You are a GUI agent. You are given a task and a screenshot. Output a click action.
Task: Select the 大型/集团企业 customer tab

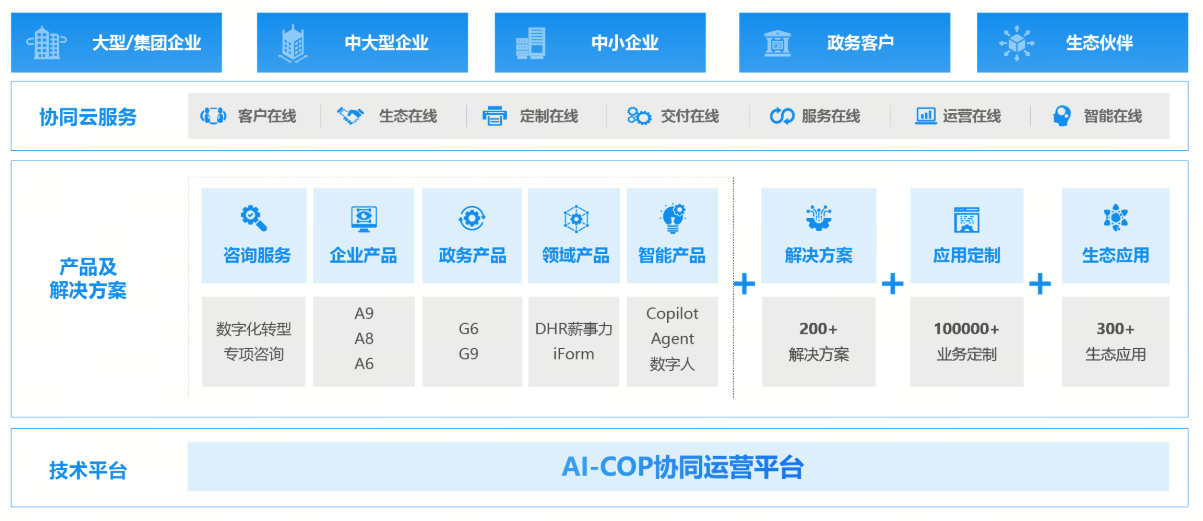pyautogui.click(x=116, y=43)
